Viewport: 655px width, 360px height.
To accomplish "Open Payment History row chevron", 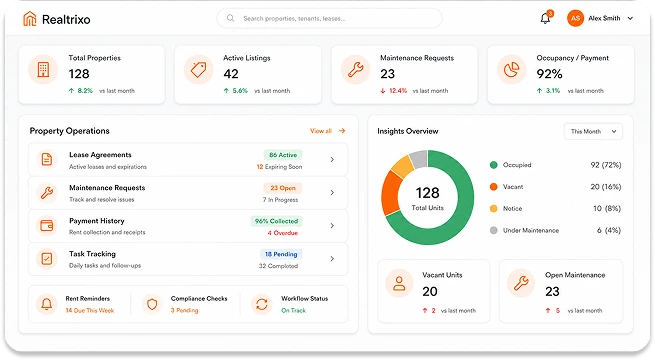I will coord(332,226).
